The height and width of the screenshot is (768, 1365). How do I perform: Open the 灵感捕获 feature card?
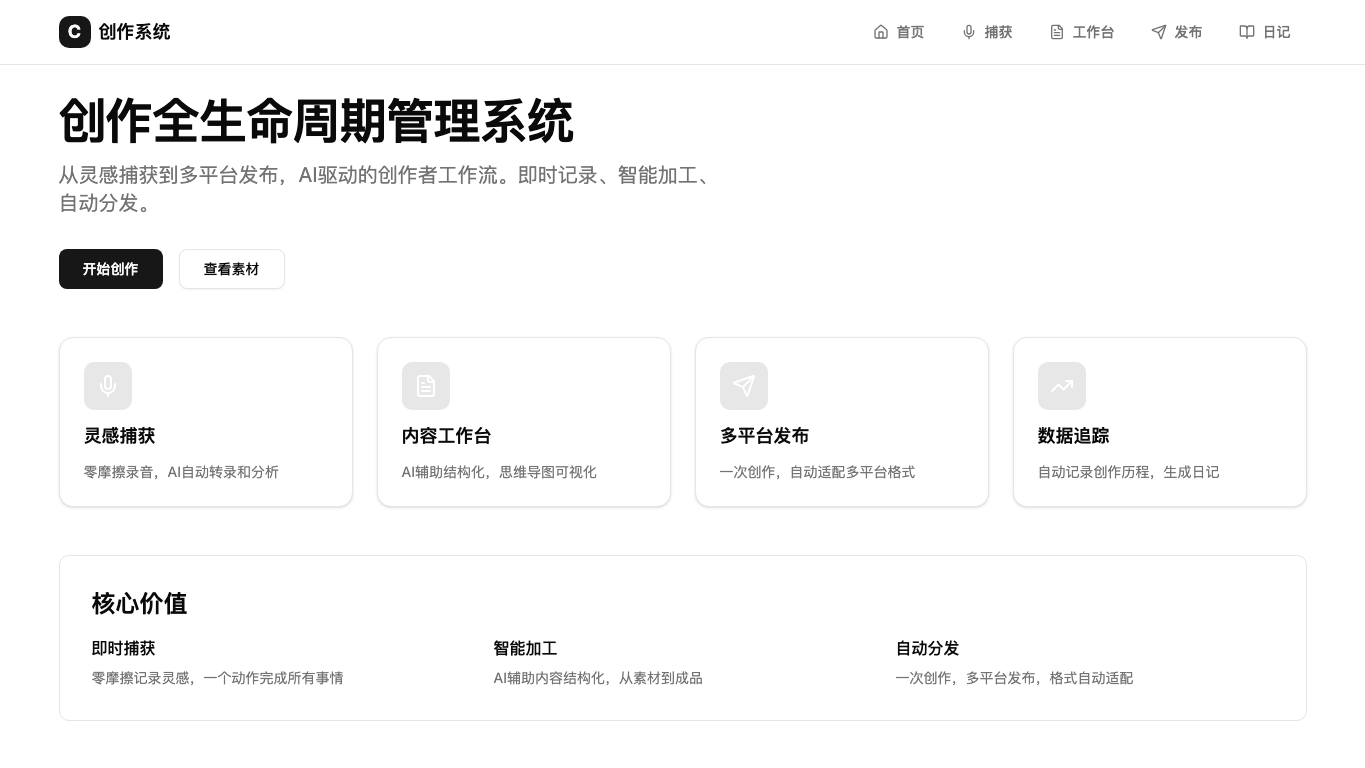point(206,421)
